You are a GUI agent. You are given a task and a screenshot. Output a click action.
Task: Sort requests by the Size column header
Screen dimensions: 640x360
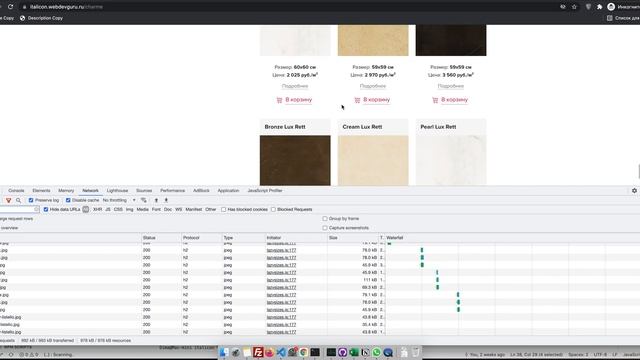coord(353,238)
